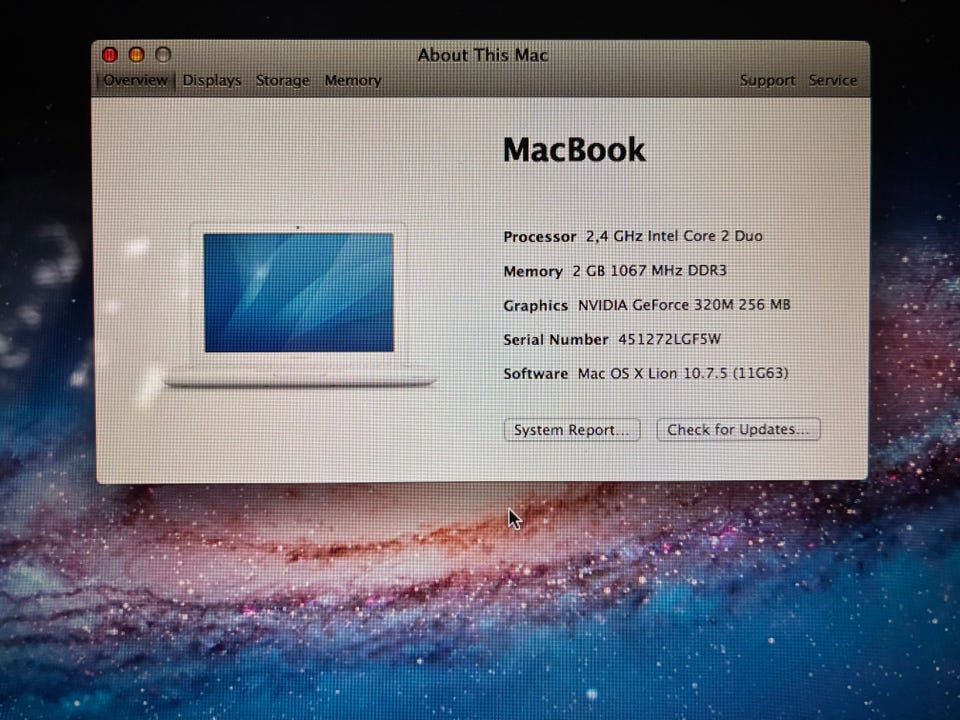Click the Graphics label
The width and height of the screenshot is (960, 720).
(x=536, y=306)
